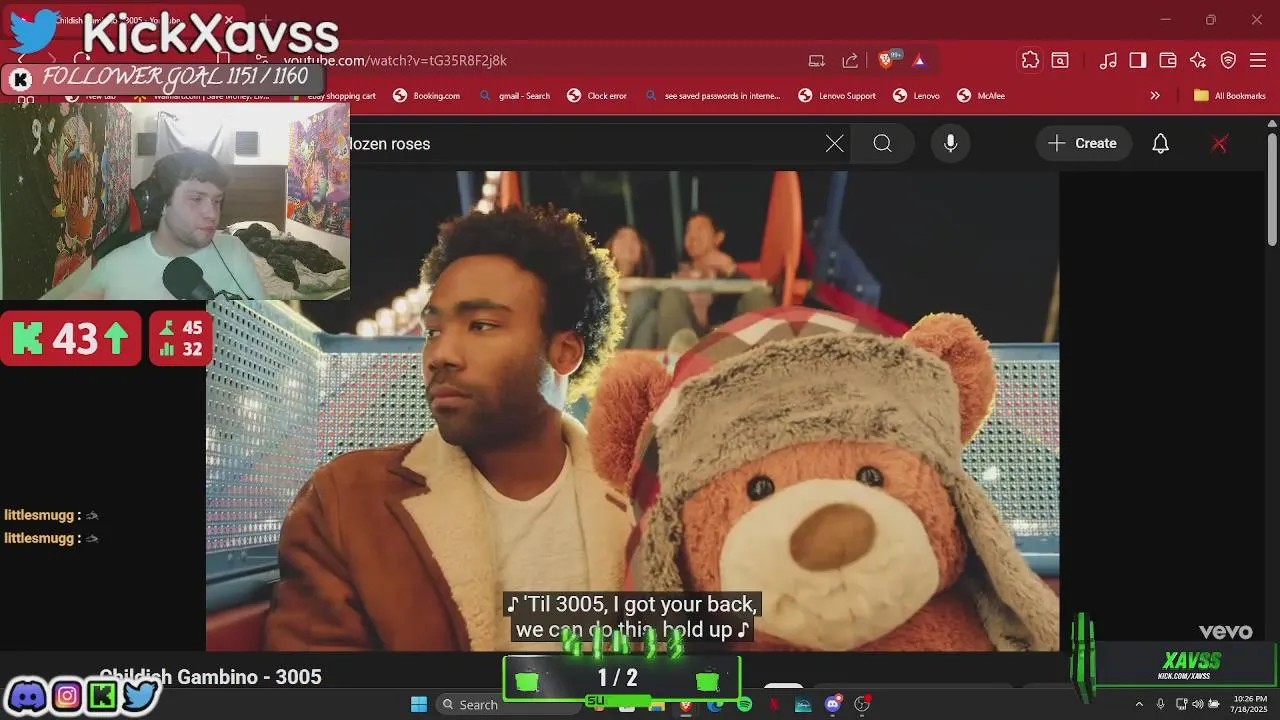
Task: Open Discord from the taskbar
Action: 832,705
